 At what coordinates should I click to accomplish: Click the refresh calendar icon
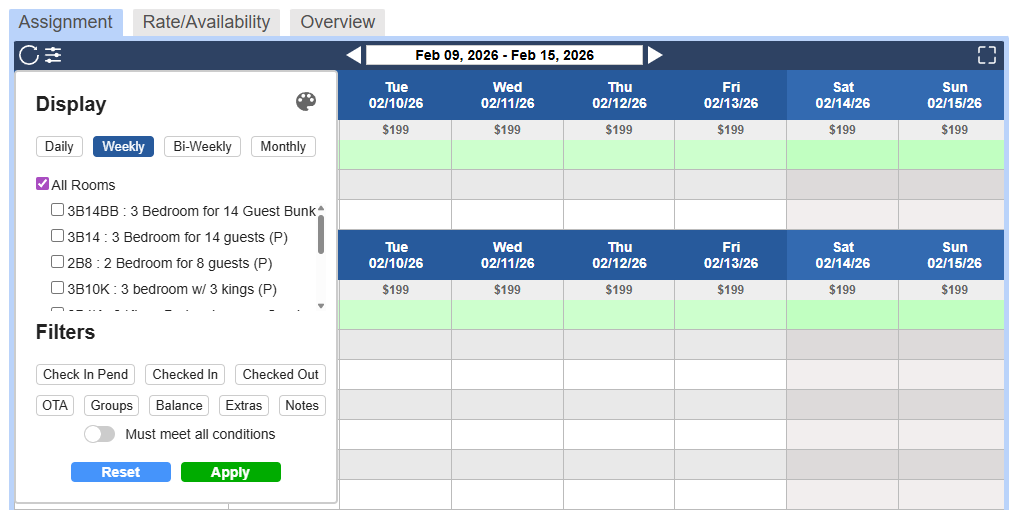pos(28,55)
